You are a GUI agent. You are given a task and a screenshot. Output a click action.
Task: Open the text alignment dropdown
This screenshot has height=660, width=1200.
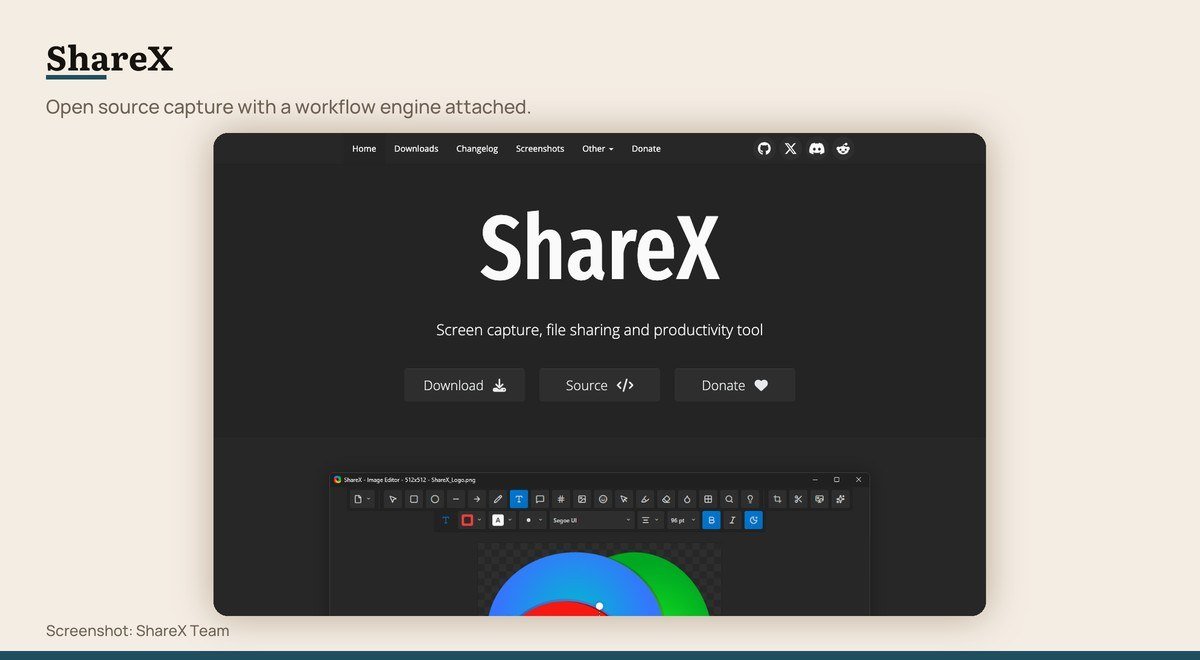click(650, 520)
